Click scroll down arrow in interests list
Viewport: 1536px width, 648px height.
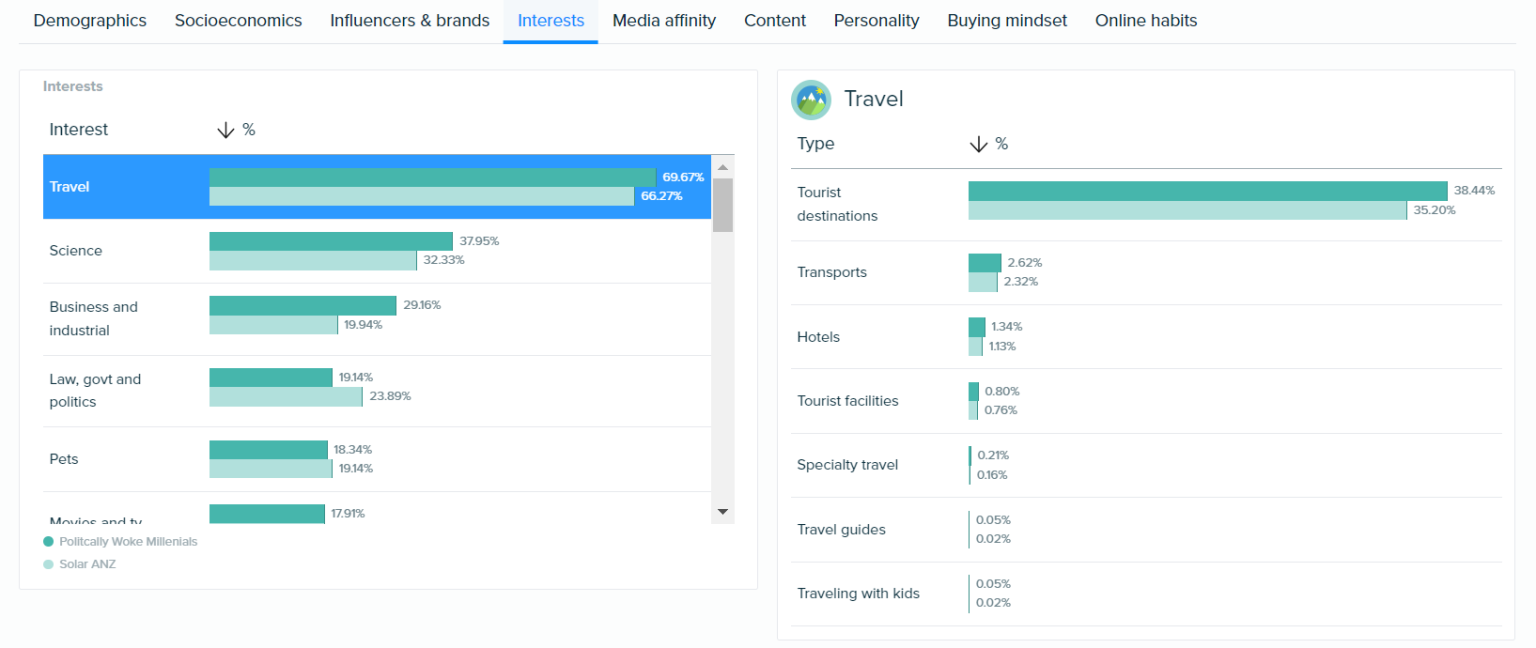point(723,511)
